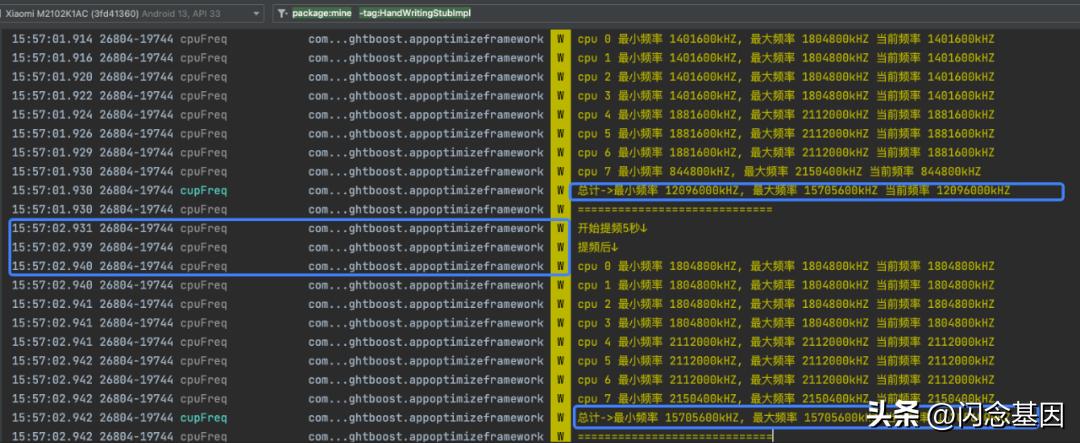Open the Xiaomi M2102K1AC device dropdown
Screen dimensions: 1080x443
[x=132, y=13]
